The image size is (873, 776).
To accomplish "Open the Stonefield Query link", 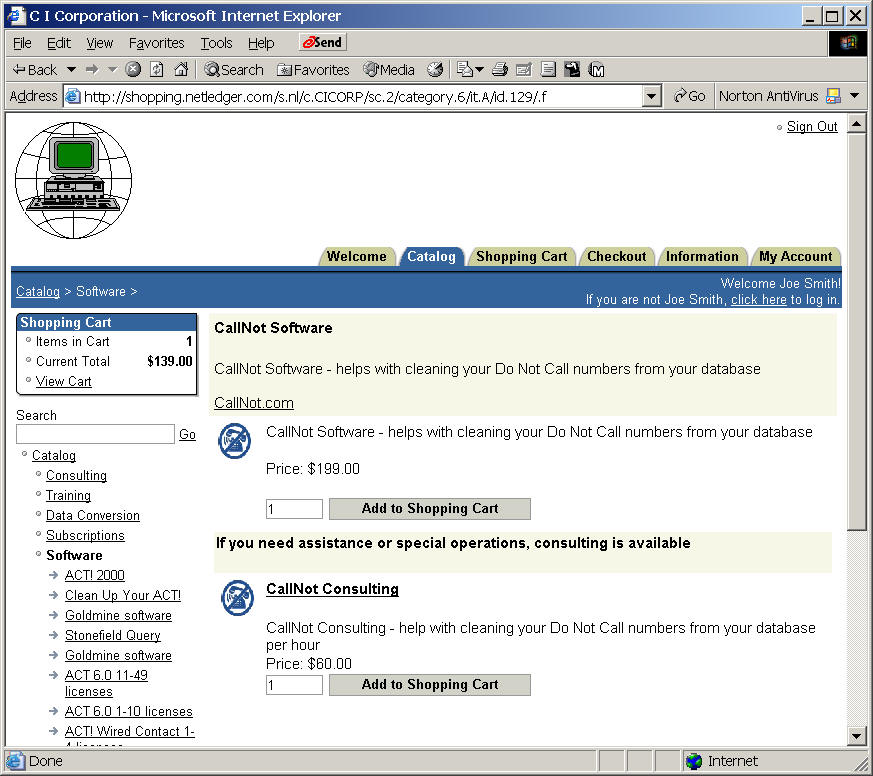I will (112, 635).
